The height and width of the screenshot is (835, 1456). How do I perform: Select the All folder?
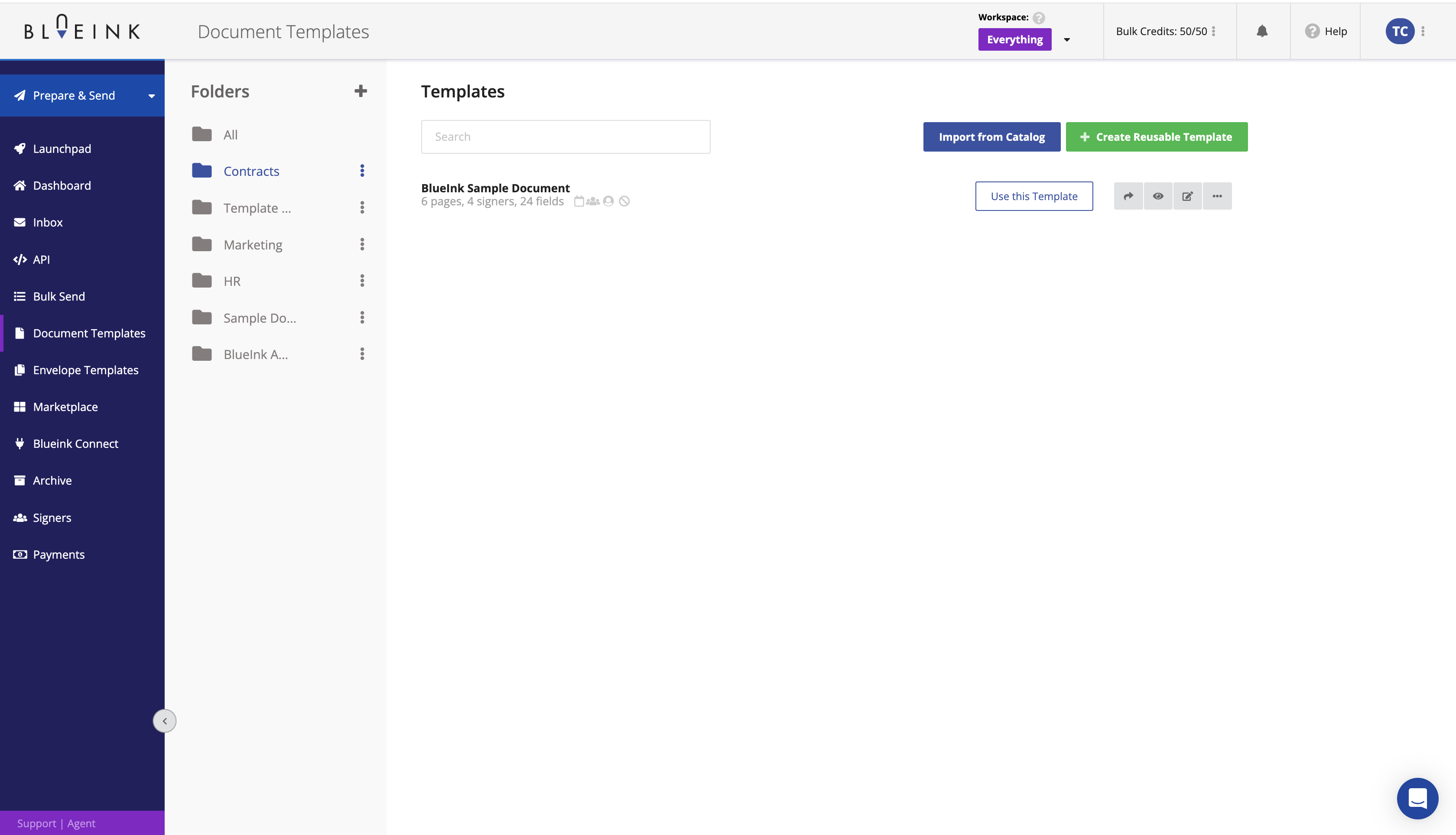[230, 134]
